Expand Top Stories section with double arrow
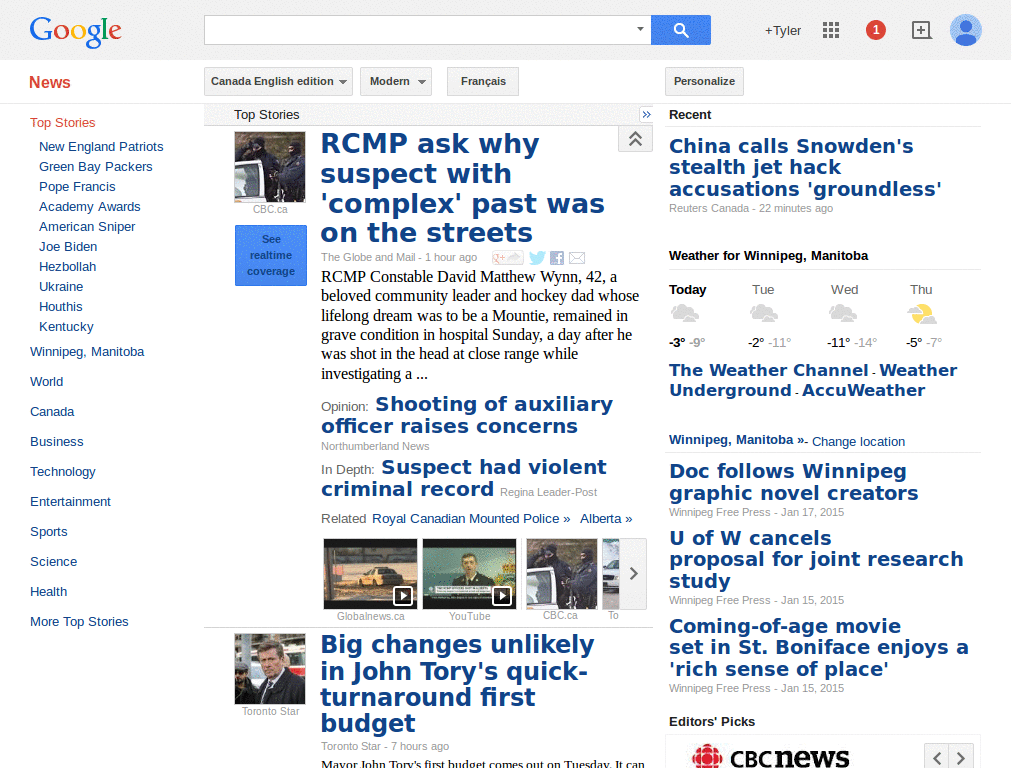1024x768 pixels. (x=647, y=114)
